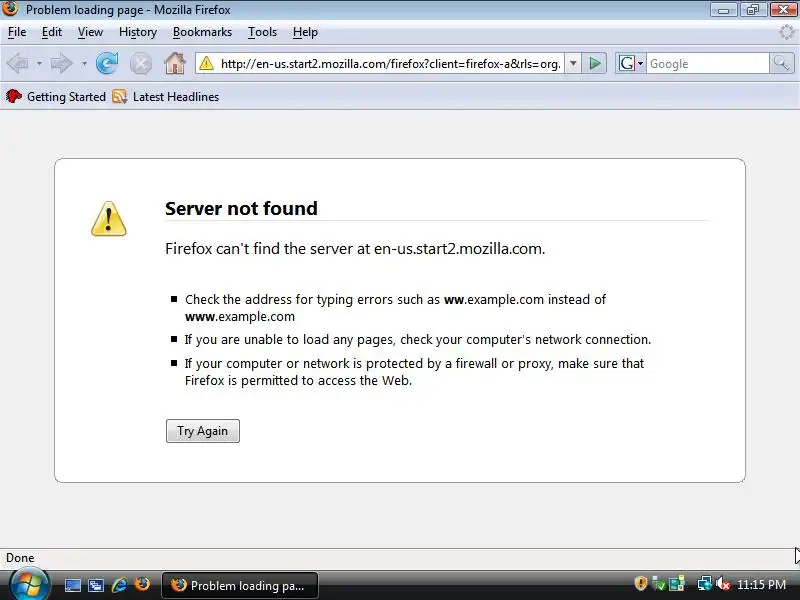Screen dimensions: 800x600
Task: Click the Done status bar text
Action: [20, 558]
